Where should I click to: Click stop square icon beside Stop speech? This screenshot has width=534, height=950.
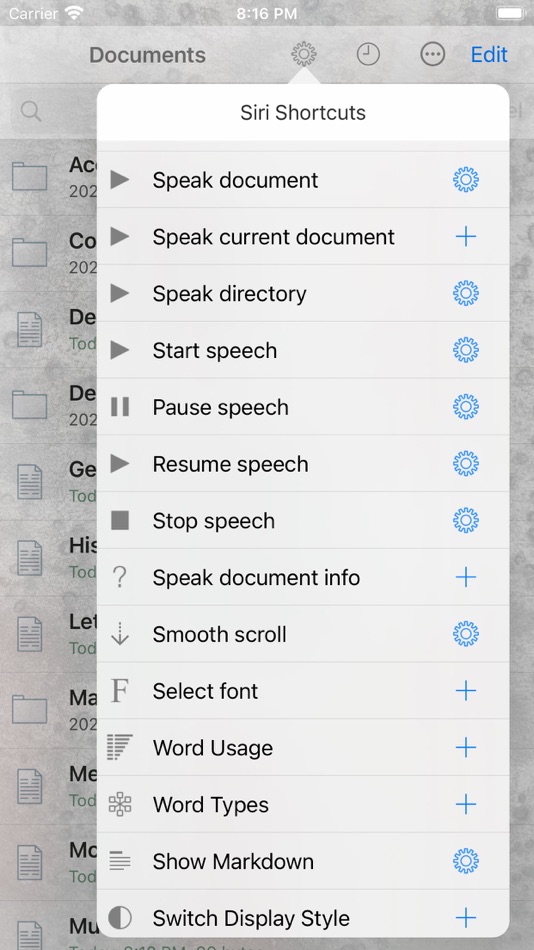120,520
